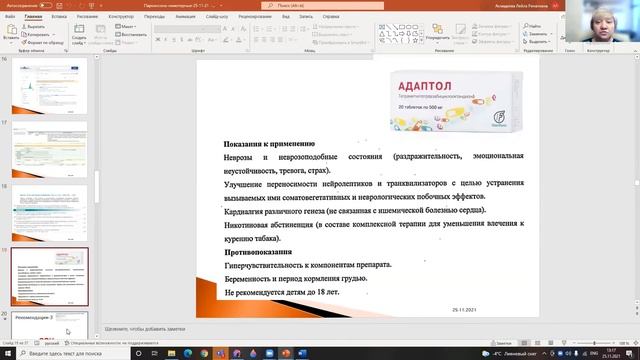Screen dimensions: 640x360
Task: Toggle Bold (Ж) formatting
Action: [x=158, y=40]
